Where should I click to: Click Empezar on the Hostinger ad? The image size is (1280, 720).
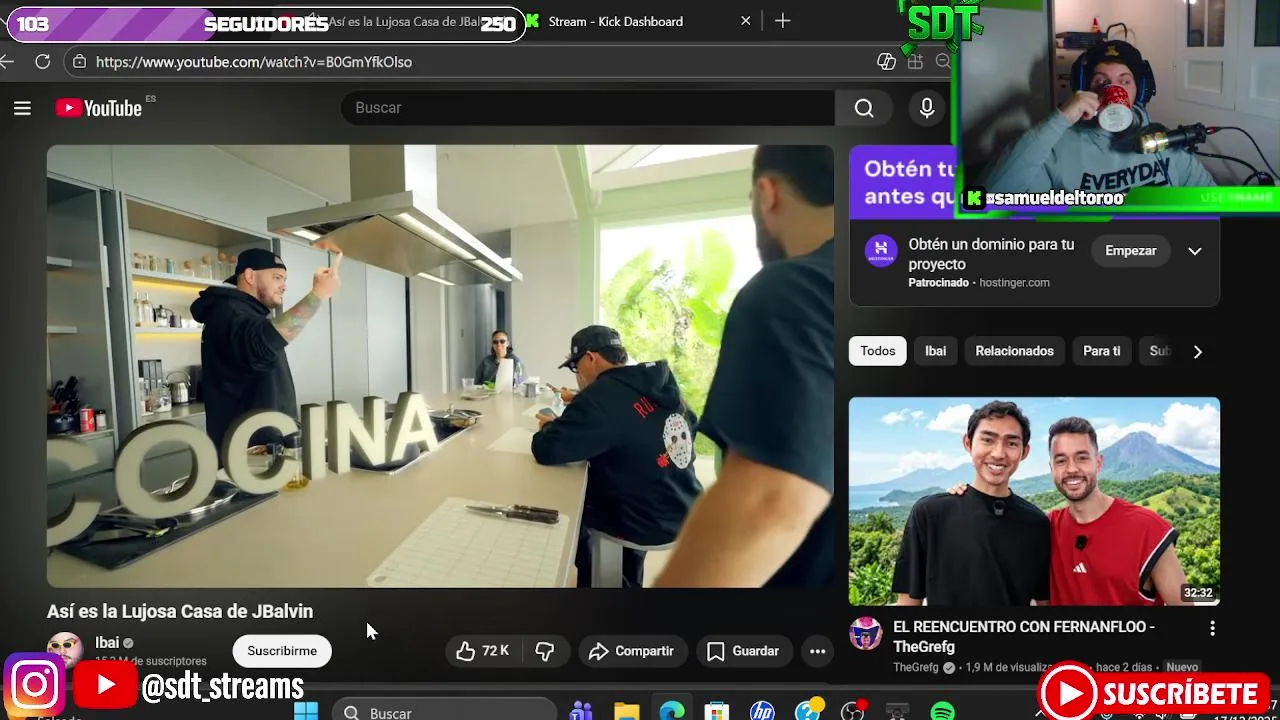point(1130,251)
